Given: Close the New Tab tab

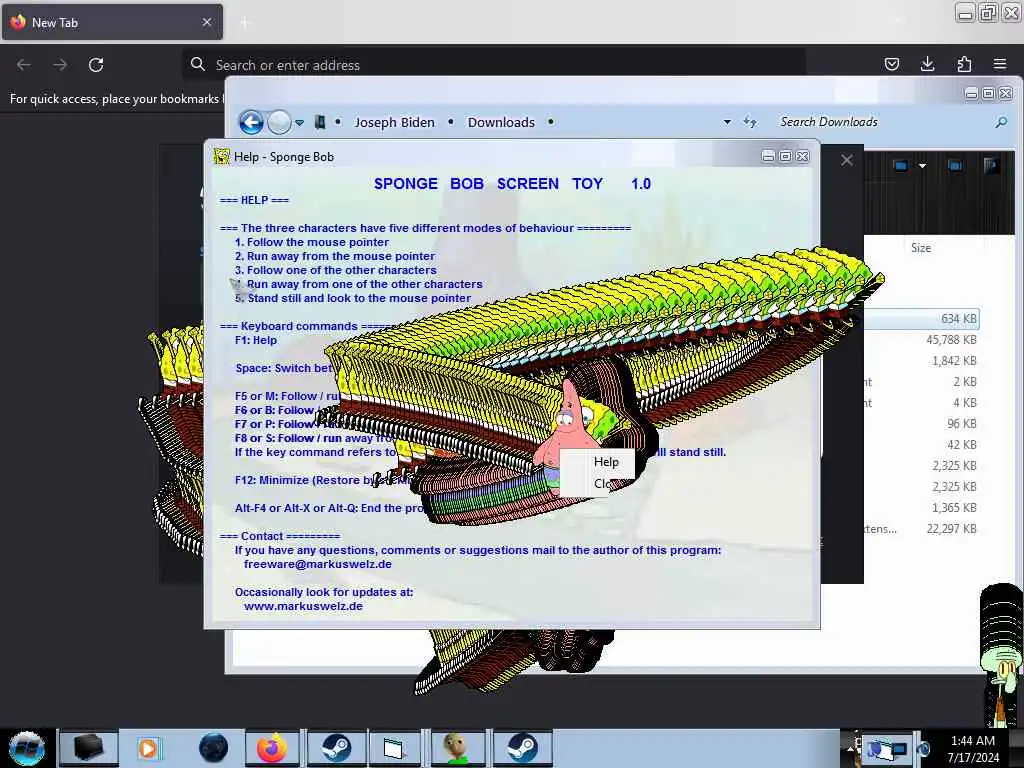Looking at the screenshot, I should [206, 22].
